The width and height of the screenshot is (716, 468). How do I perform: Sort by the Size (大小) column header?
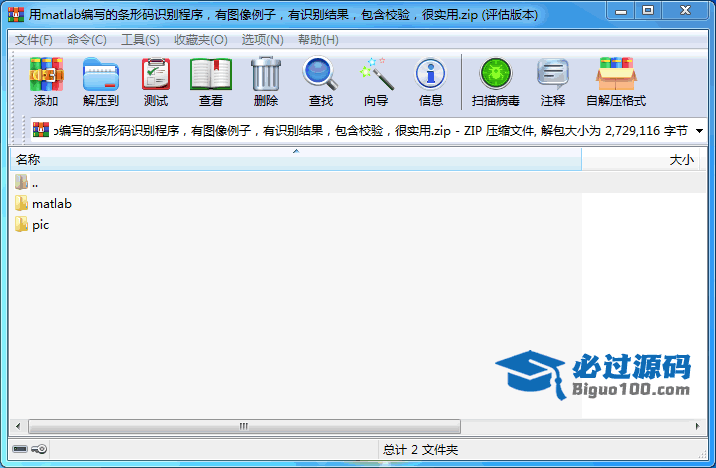tap(640, 159)
